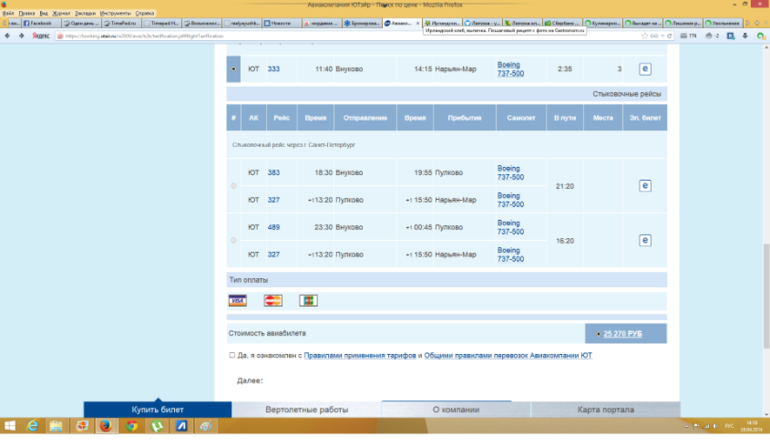Open Firefox from the Windows taskbar
Image resolution: width=770 pixels, height=447 pixels.
pyautogui.click(x=107, y=426)
